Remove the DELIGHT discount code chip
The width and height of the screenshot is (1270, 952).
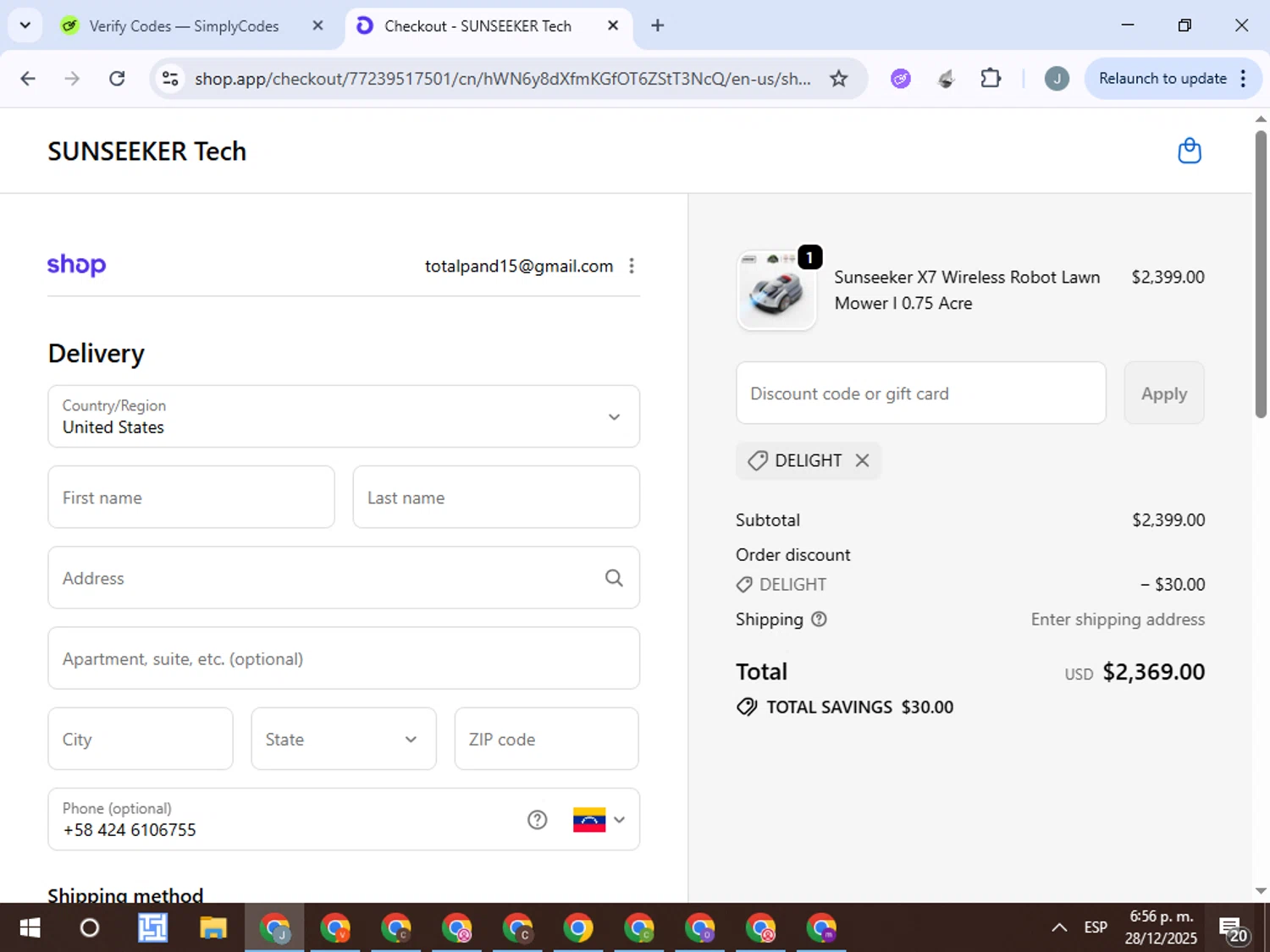pyautogui.click(x=862, y=460)
